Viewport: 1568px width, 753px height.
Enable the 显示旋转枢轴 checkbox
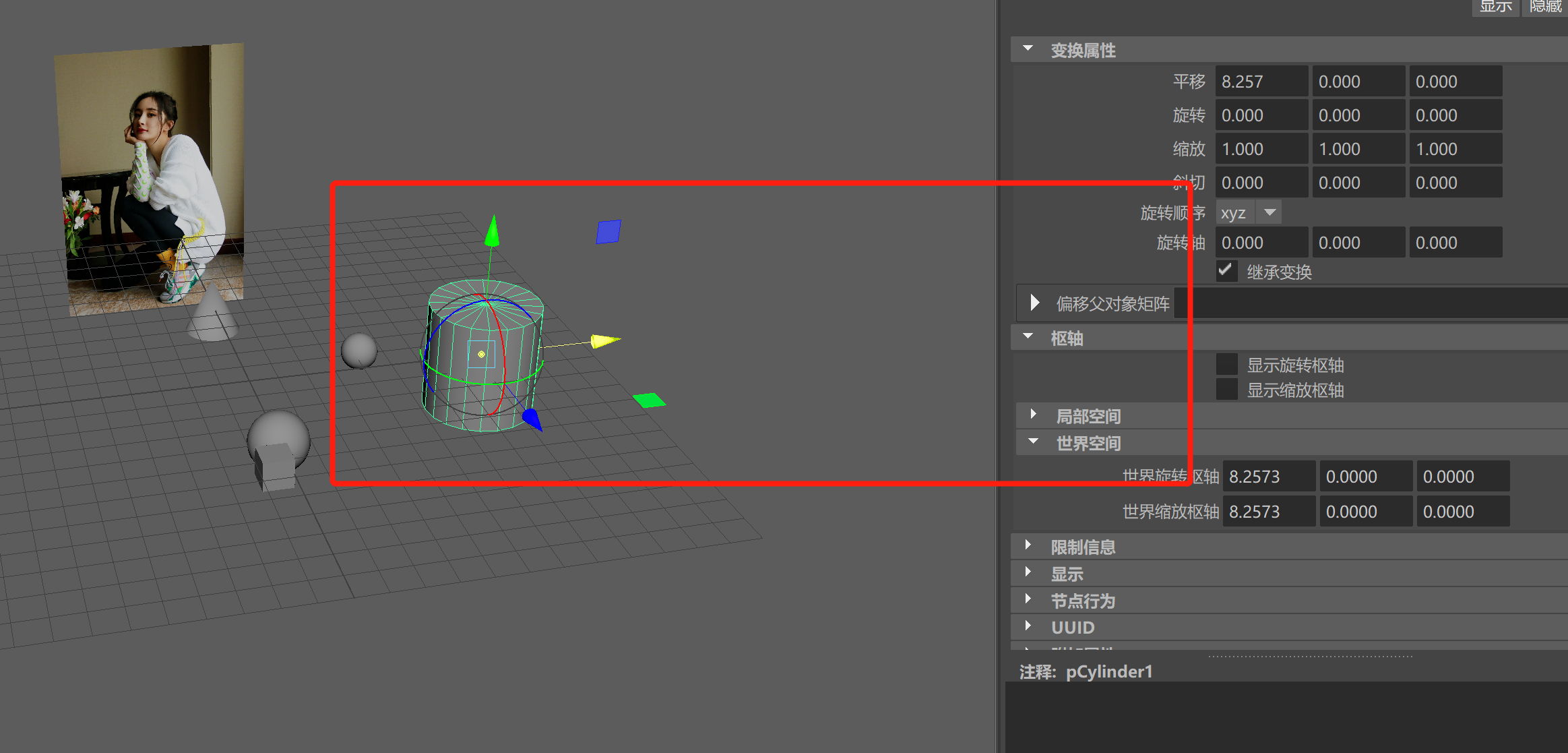coord(1226,365)
